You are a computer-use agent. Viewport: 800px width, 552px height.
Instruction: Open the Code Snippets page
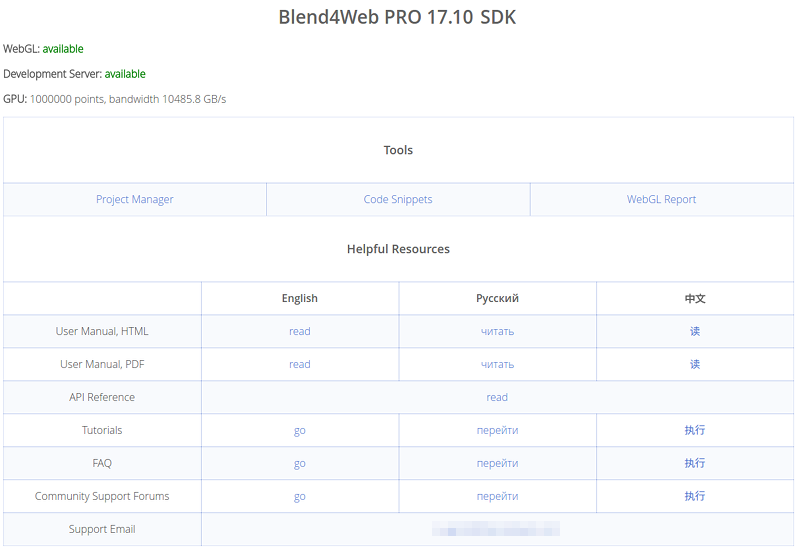click(x=398, y=199)
